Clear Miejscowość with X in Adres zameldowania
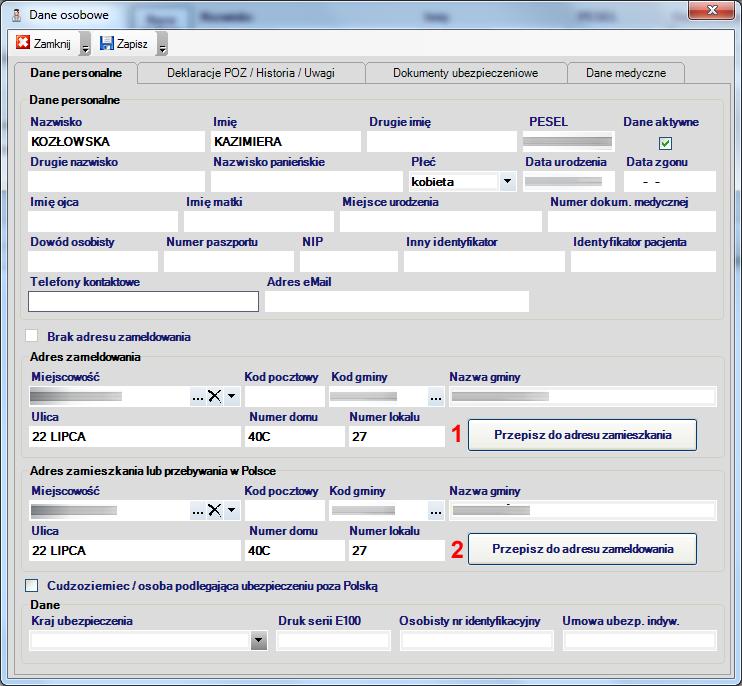Screen dimensions: 742x686 (x=214, y=396)
